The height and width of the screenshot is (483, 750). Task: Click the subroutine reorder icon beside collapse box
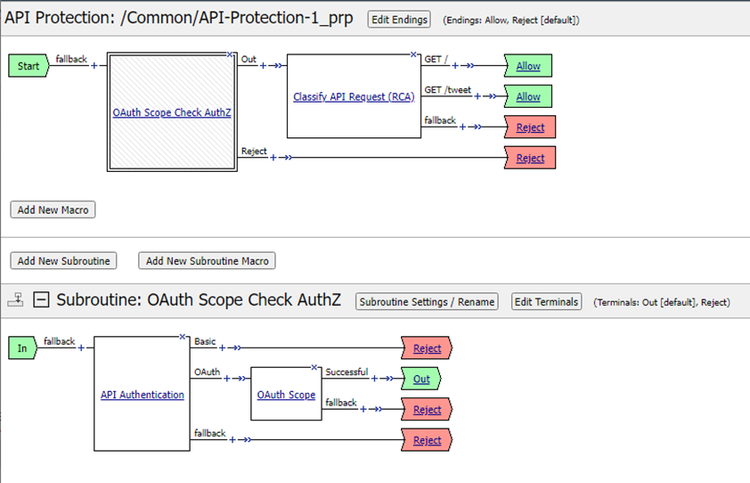pyautogui.click(x=15, y=301)
